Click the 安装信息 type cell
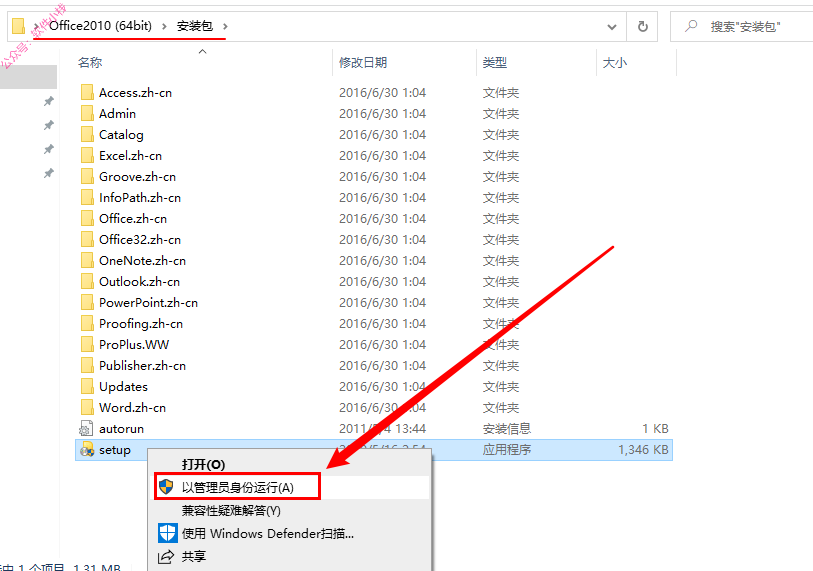The width and height of the screenshot is (813, 571). pyautogui.click(x=507, y=428)
